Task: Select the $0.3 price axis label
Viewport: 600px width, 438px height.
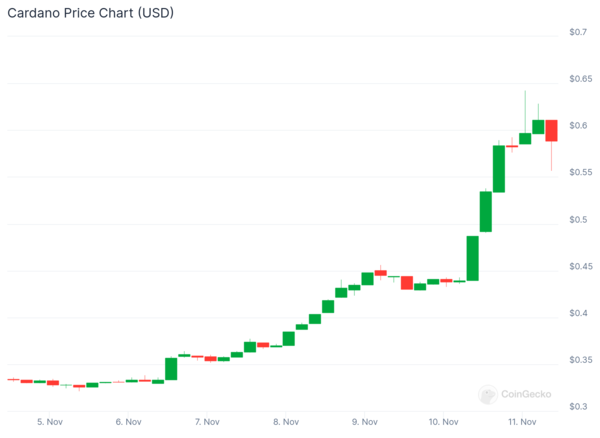Action: pyautogui.click(x=577, y=407)
